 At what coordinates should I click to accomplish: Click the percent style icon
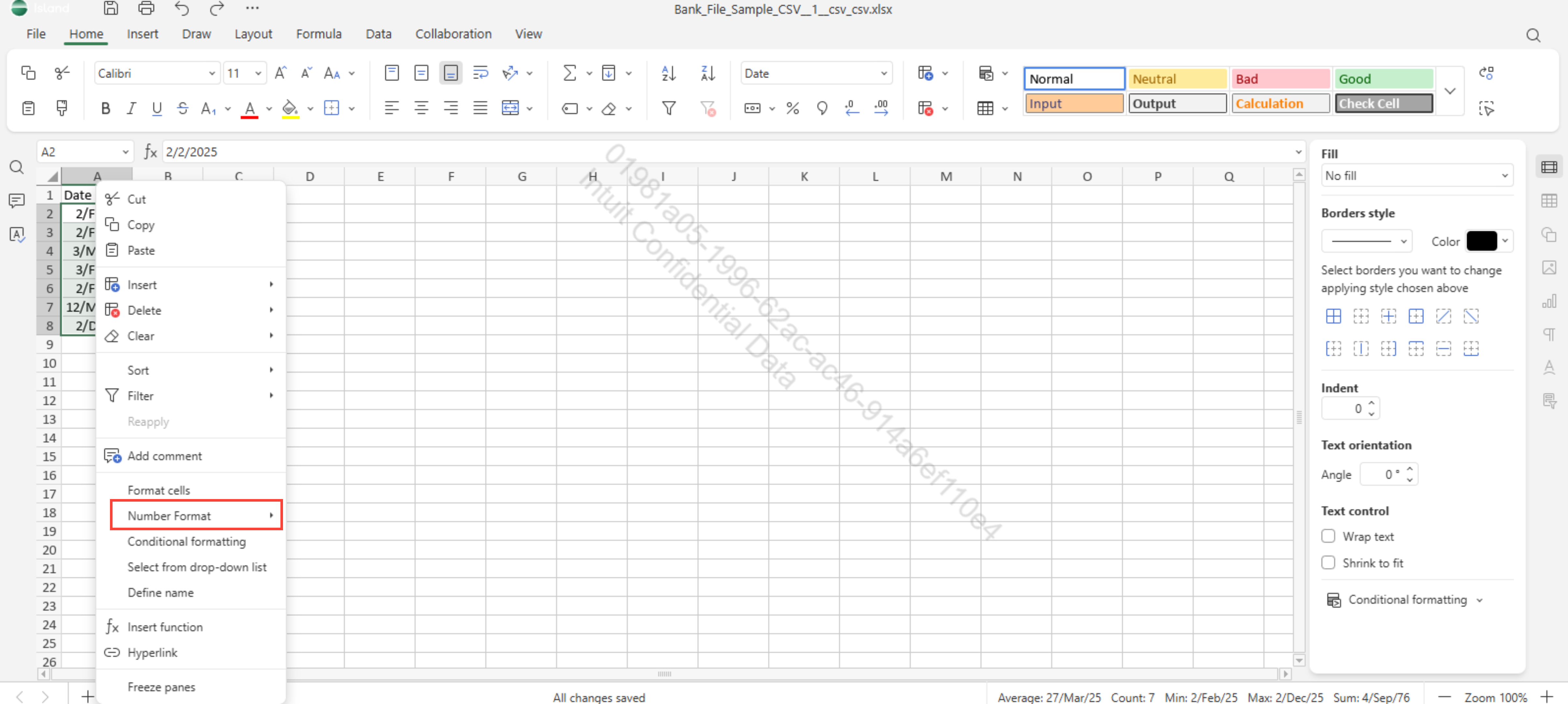[x=792, y=108]
